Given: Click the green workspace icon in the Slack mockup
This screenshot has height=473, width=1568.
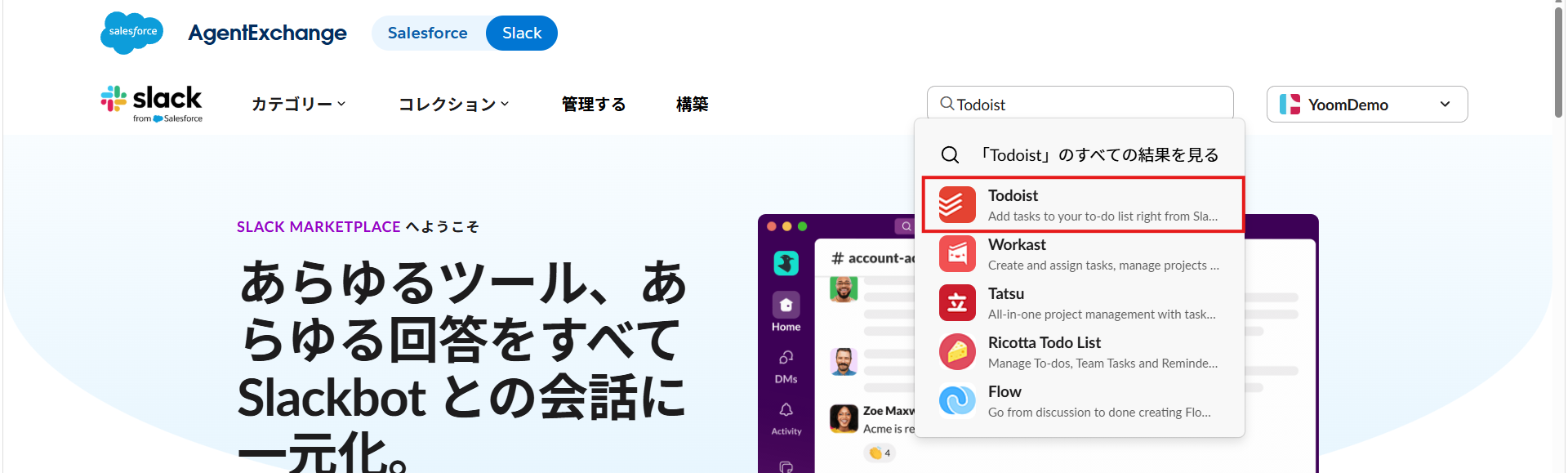Looking at the screenshot, I should tap(786, 263).
